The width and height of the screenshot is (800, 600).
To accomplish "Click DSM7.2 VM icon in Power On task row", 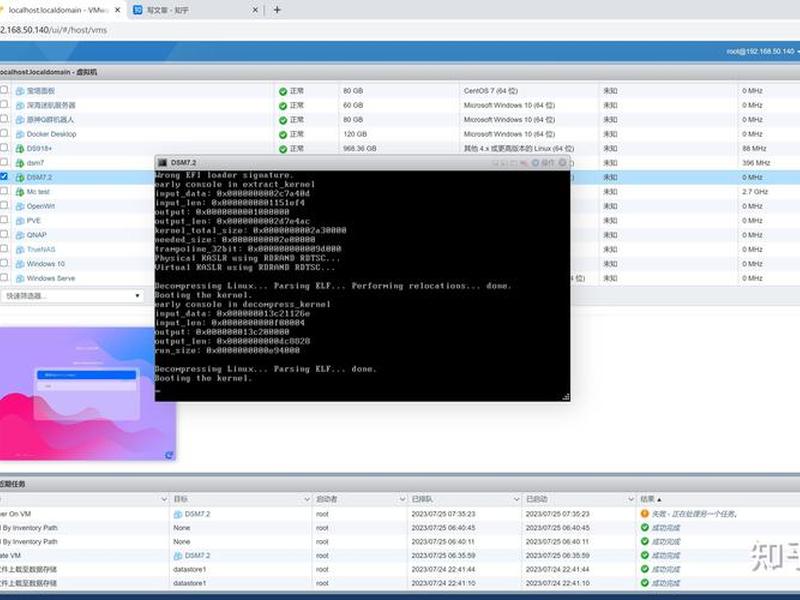I will 178,514.
